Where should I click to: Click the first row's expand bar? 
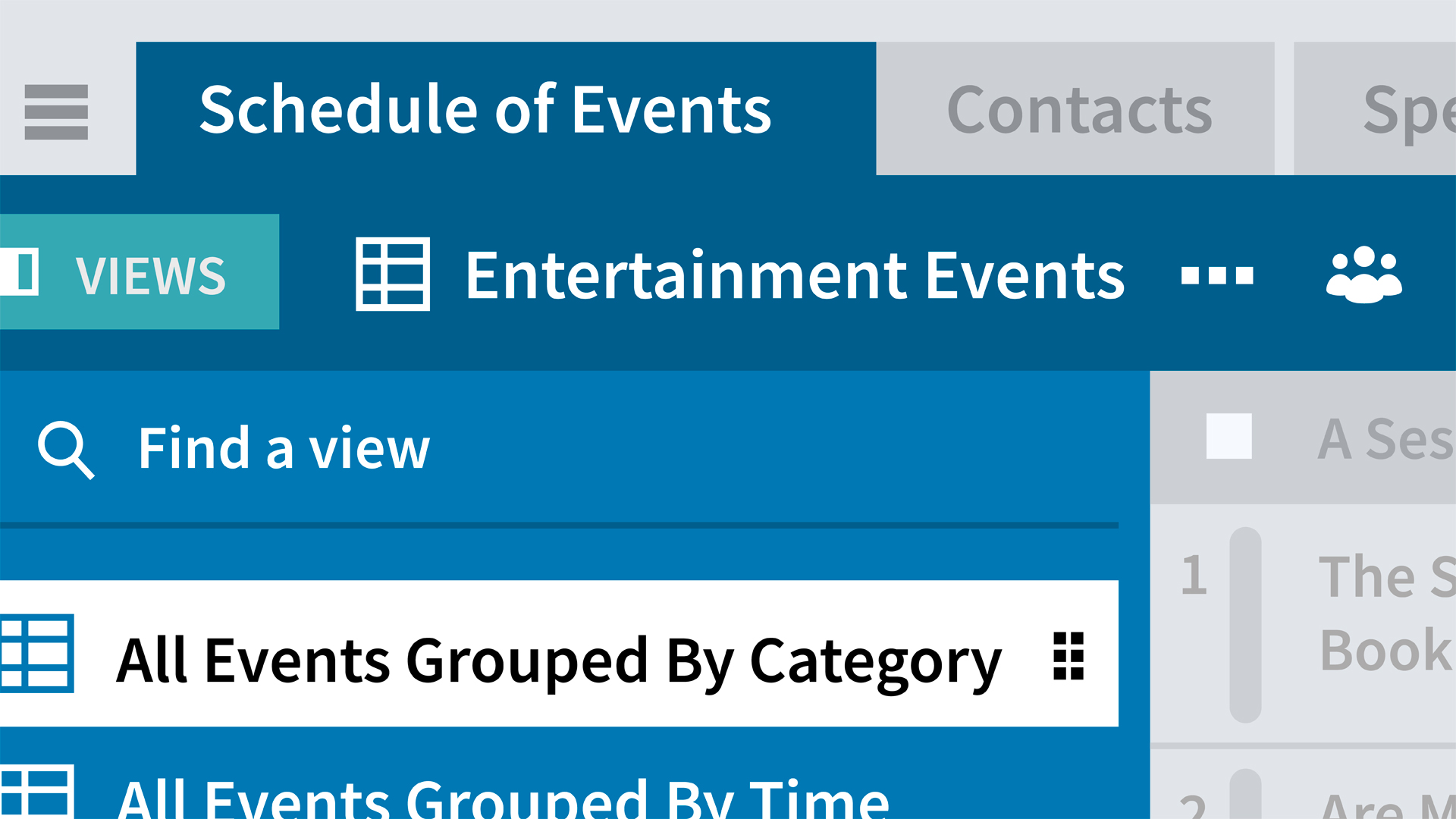tap(1245, 625)
